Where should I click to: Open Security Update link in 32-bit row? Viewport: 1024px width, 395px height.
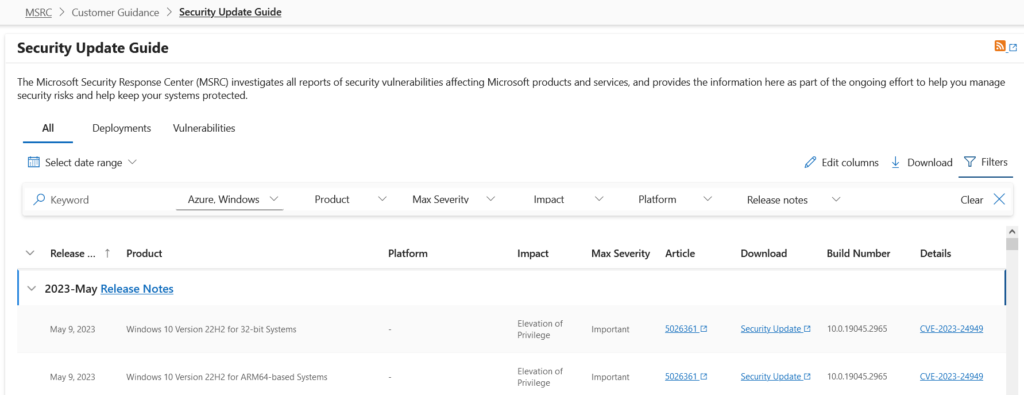point(775,329)
